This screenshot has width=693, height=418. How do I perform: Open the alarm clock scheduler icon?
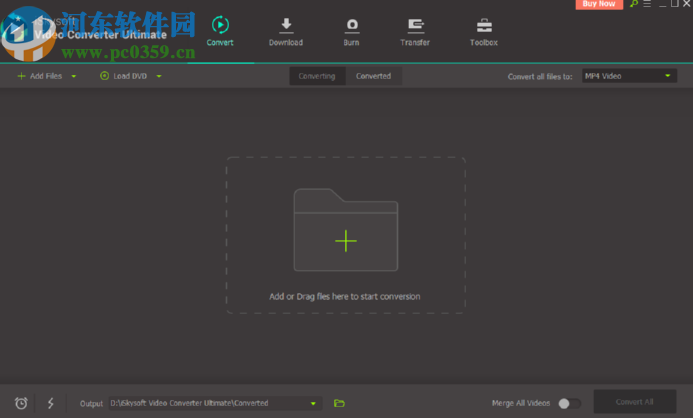coord(21,403)
